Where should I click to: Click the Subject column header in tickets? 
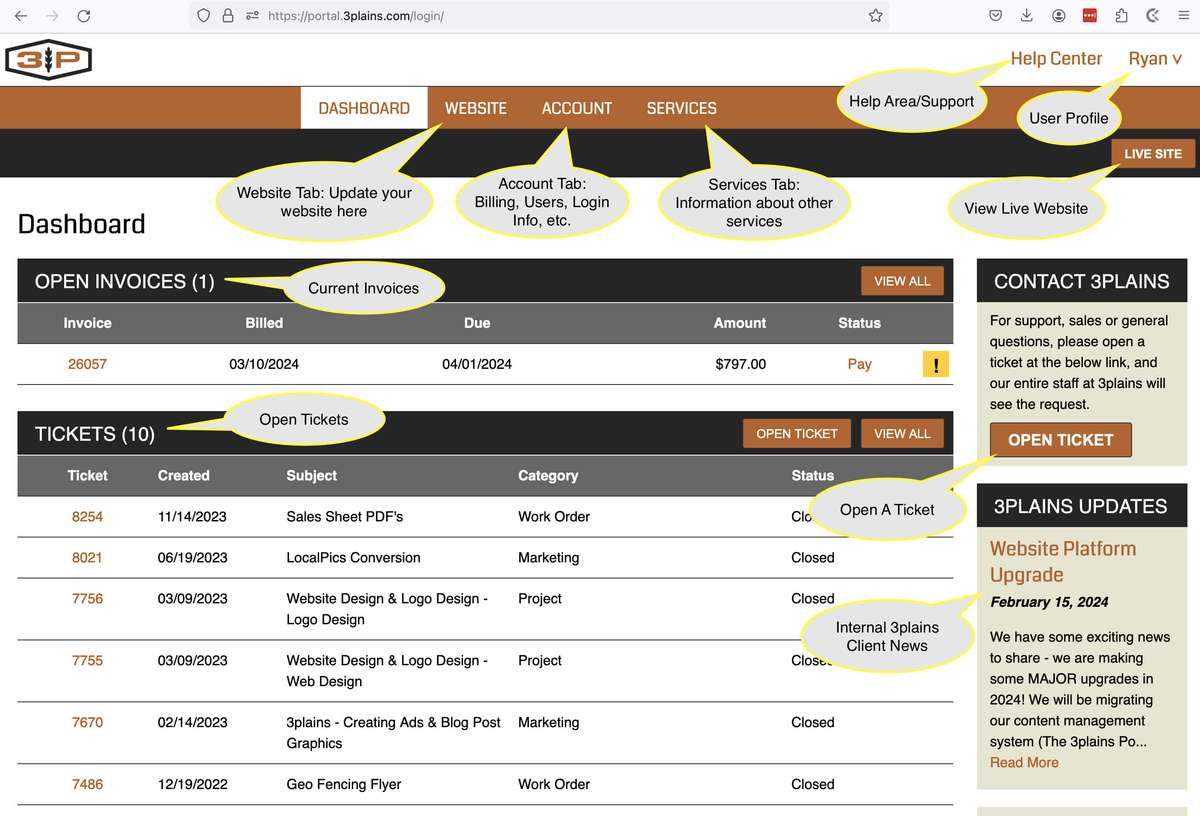(312, 476)
